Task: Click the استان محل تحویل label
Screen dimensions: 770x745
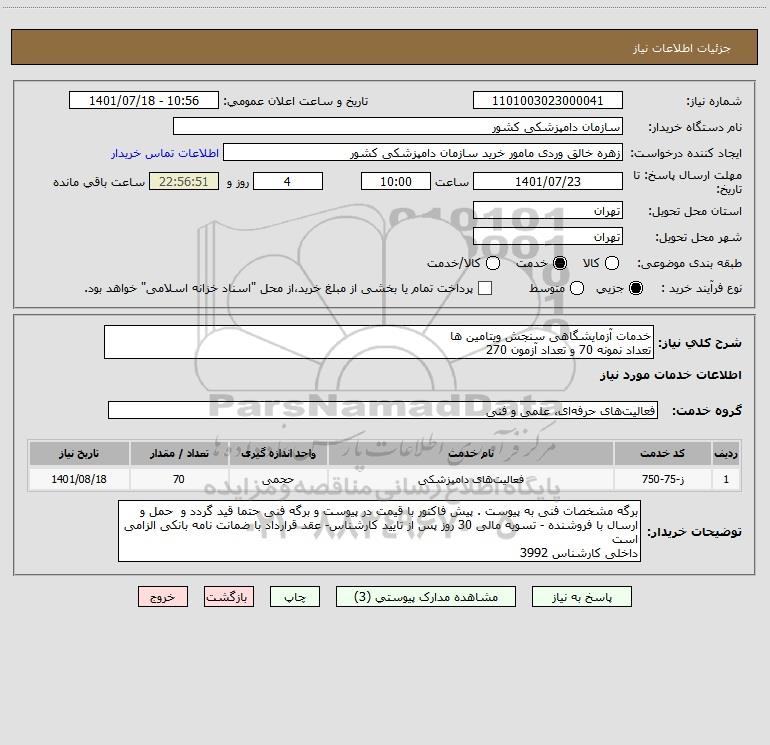Action: 695,212
